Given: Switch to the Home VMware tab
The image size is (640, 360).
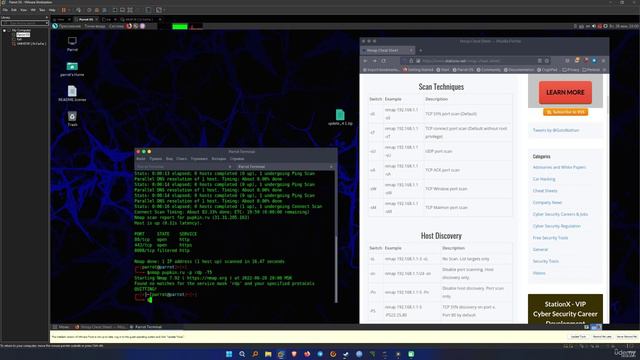Looking at the screenshot, I should [60, 19].
